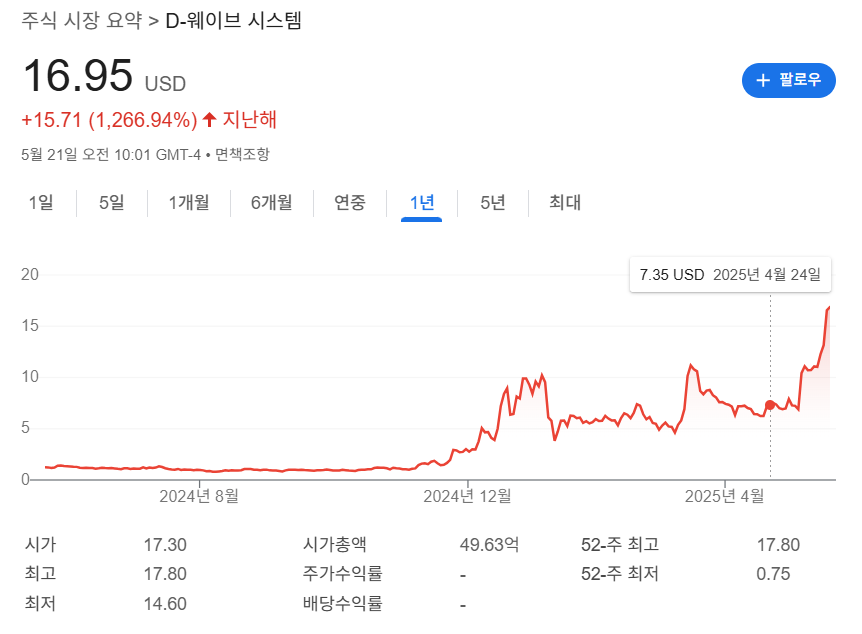Viewport: 862px width, 634px height.
Task: Click the y-axis label 15
Action: click(30, 326)
